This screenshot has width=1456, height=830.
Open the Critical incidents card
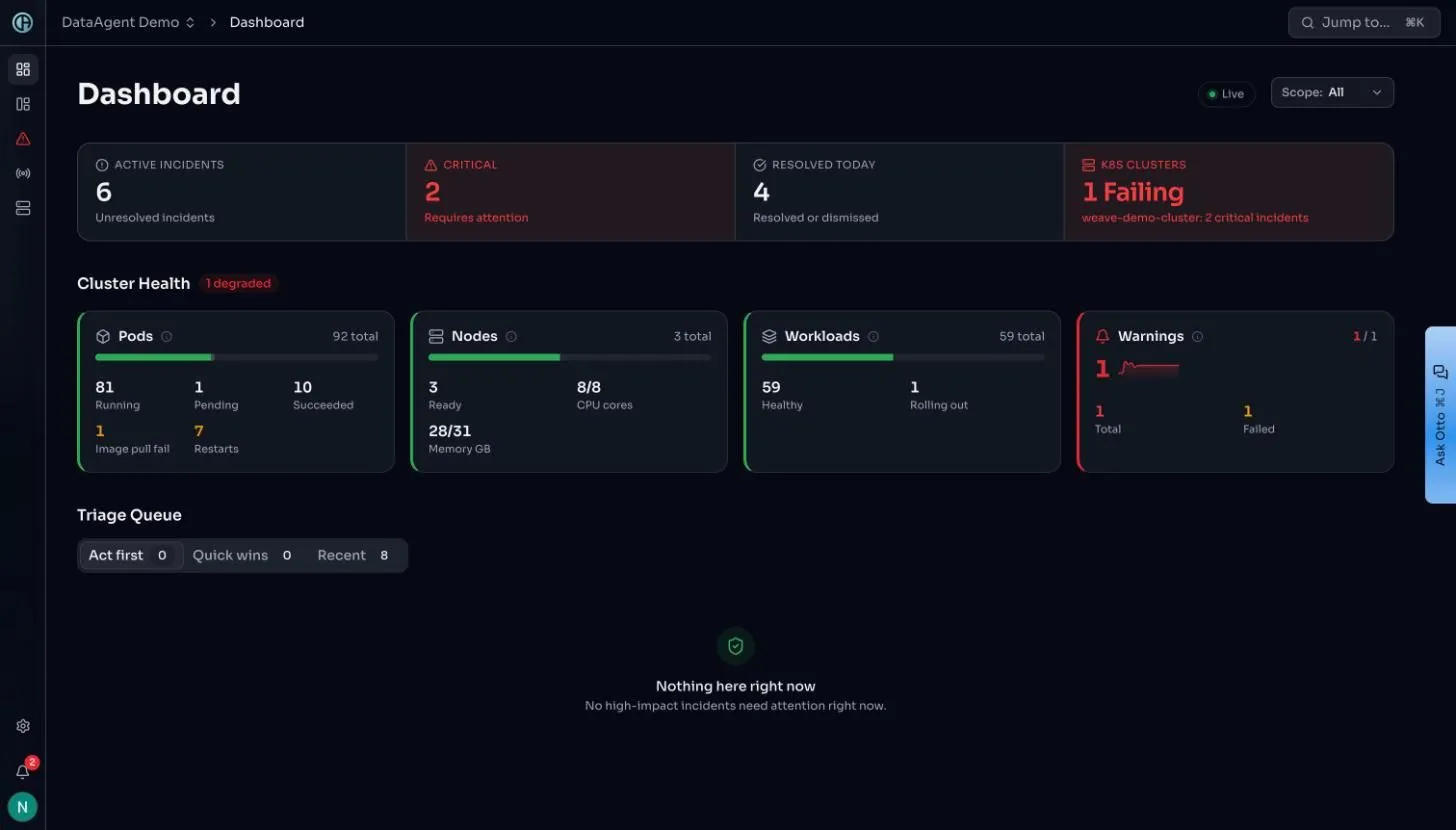click(x=570, y=191)
